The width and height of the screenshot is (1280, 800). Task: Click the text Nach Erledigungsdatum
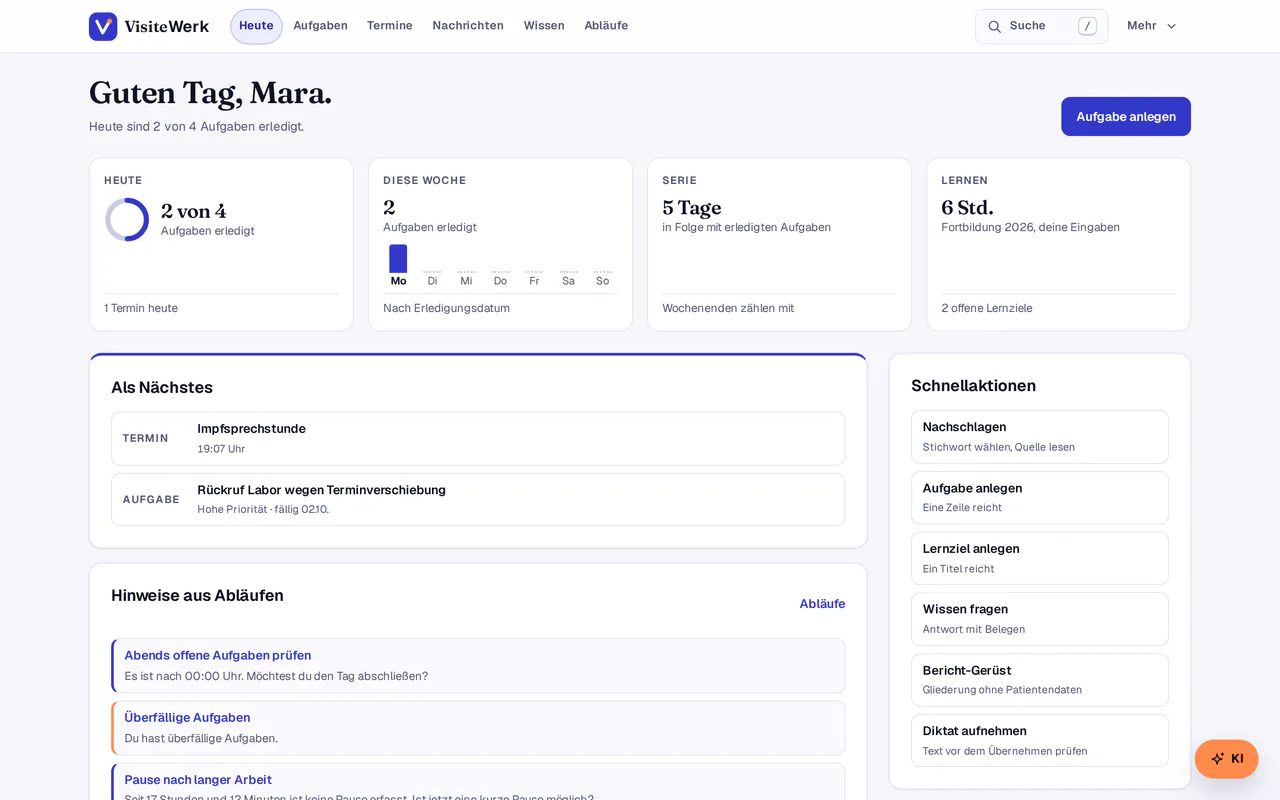point(446,308)
